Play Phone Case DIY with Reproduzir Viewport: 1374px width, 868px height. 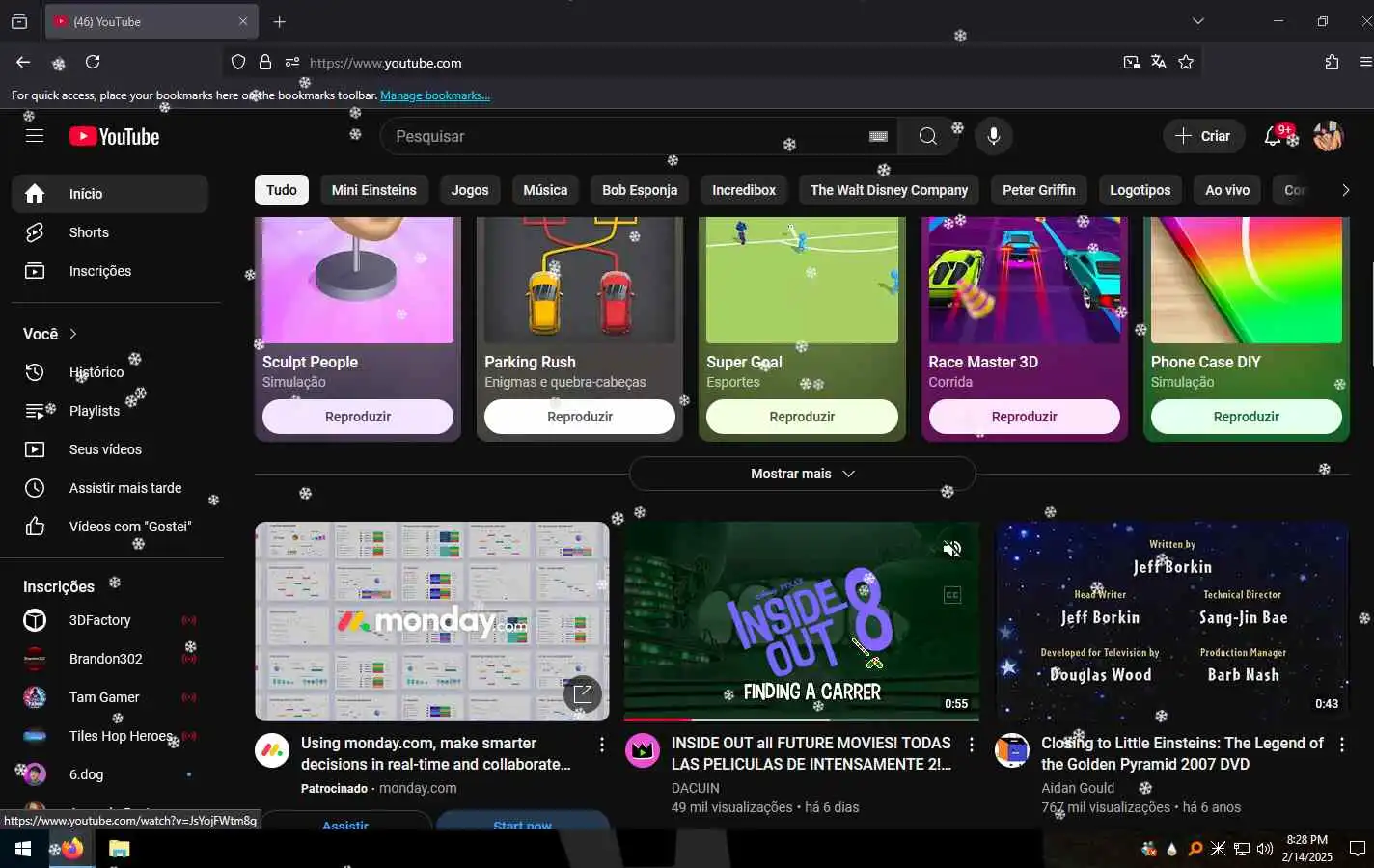click(x=1246, y=417)
